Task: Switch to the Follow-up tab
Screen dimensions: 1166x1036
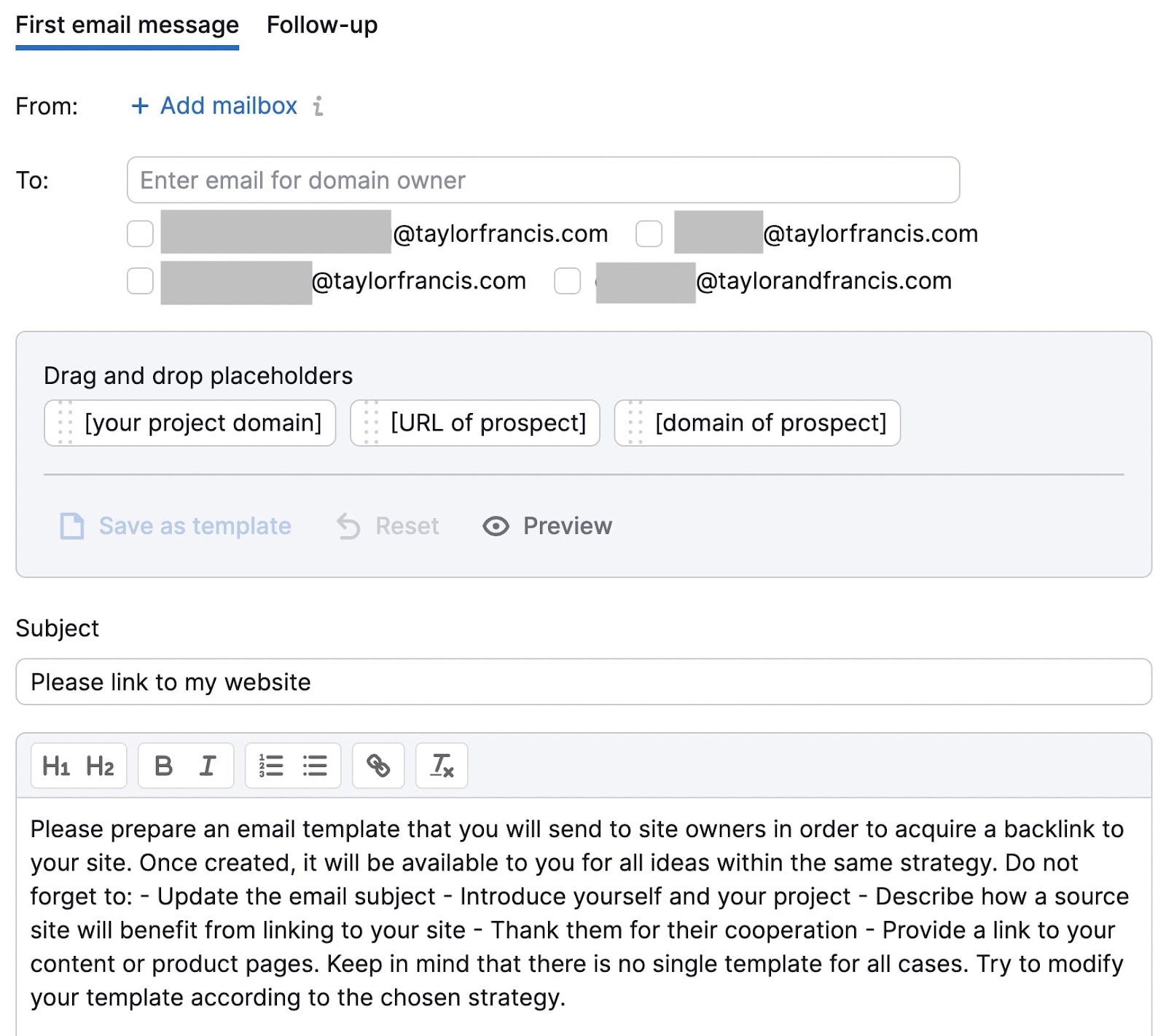Action: tap(322, 25)
